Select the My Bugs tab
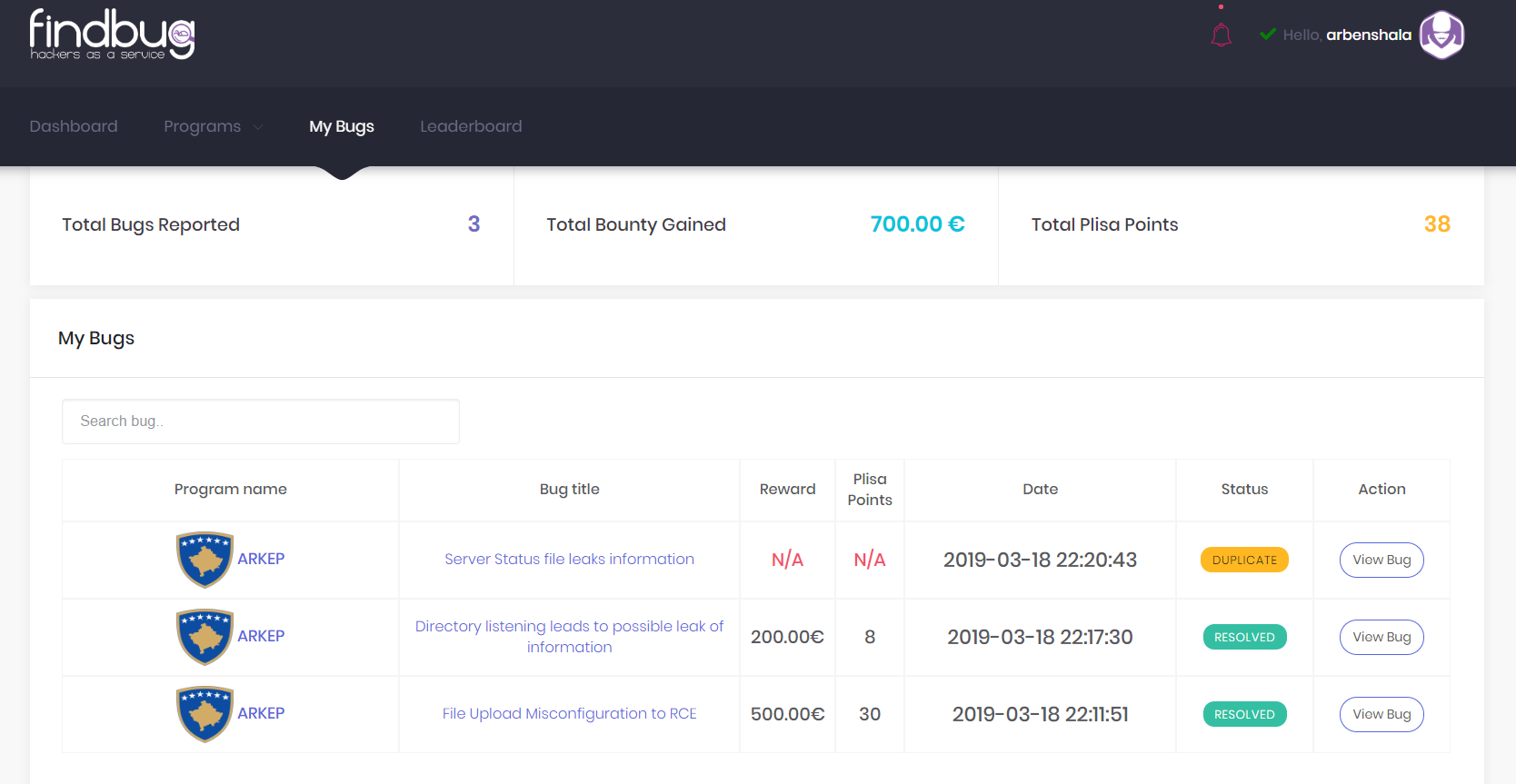The image size is (1516, 784). point(342,126)
